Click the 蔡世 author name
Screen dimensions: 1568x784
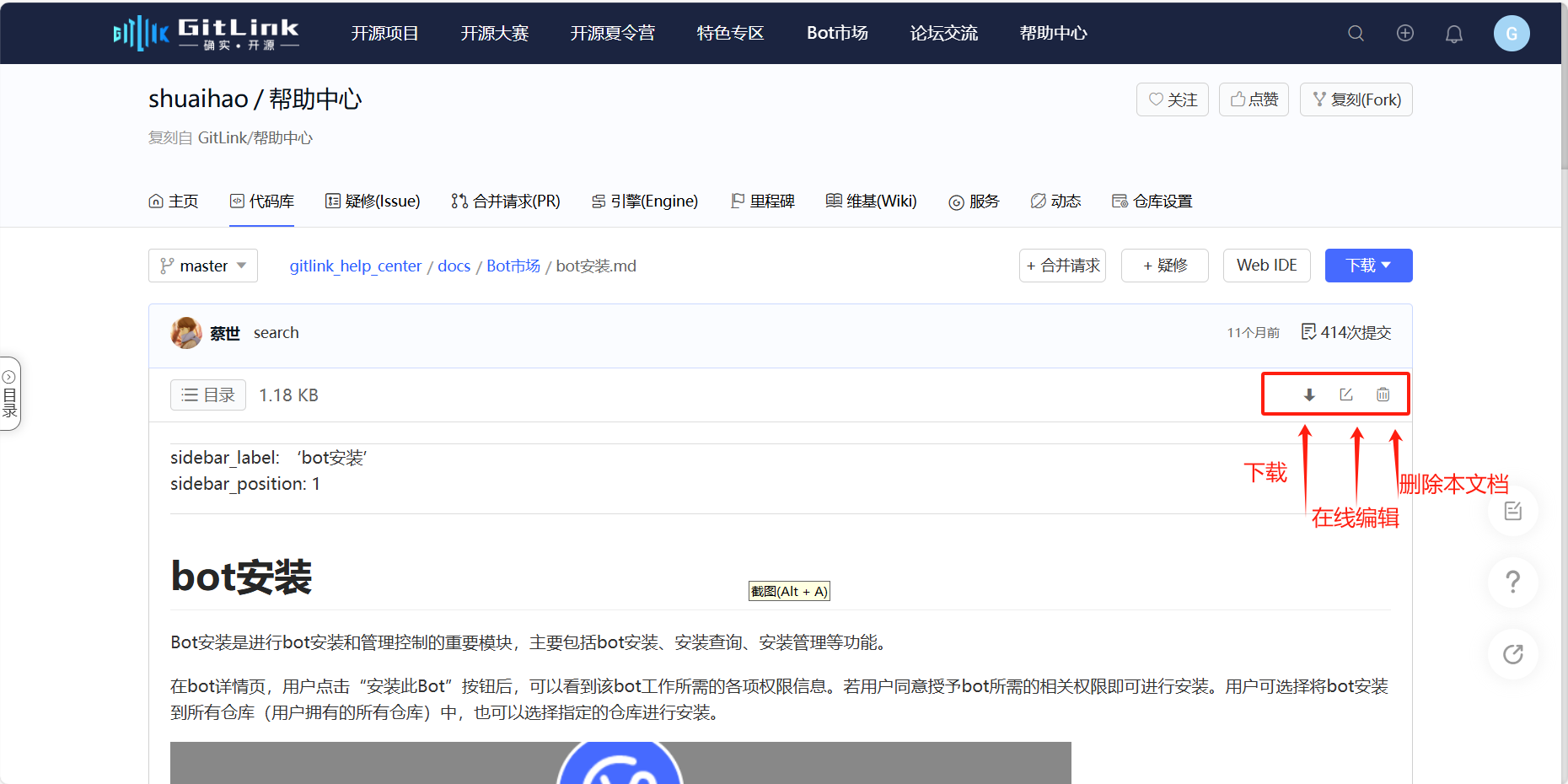tap(225, 333)
